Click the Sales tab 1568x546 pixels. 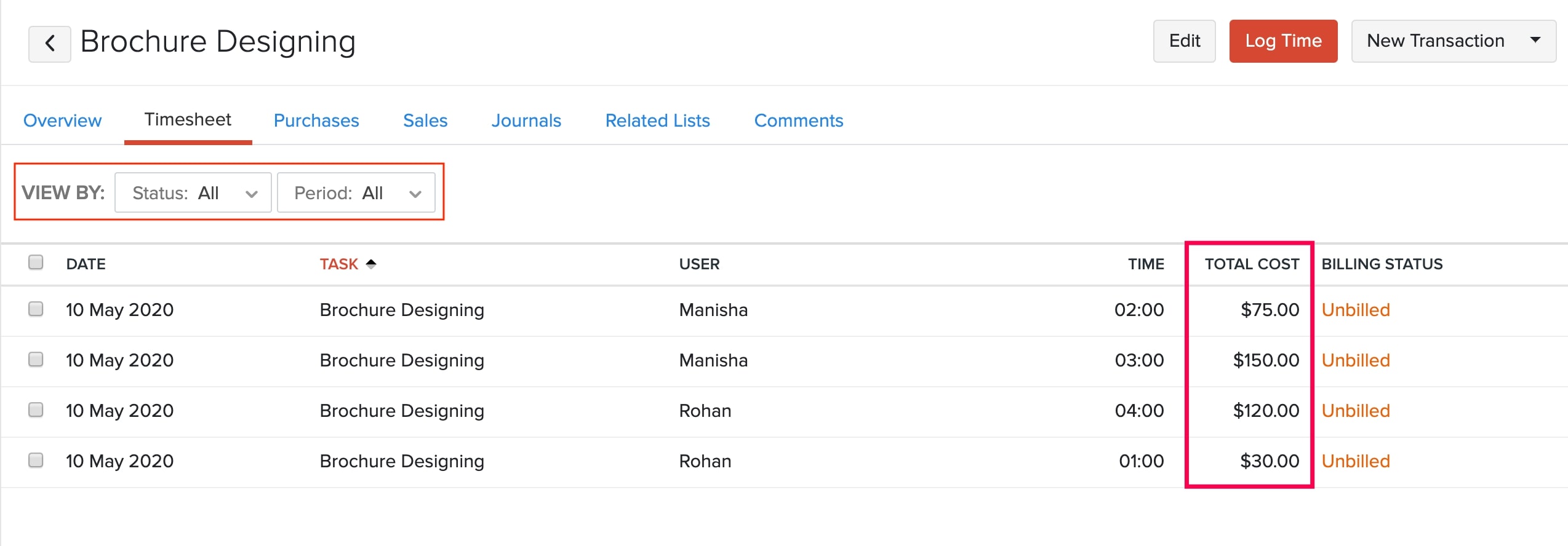coord(425,121)
